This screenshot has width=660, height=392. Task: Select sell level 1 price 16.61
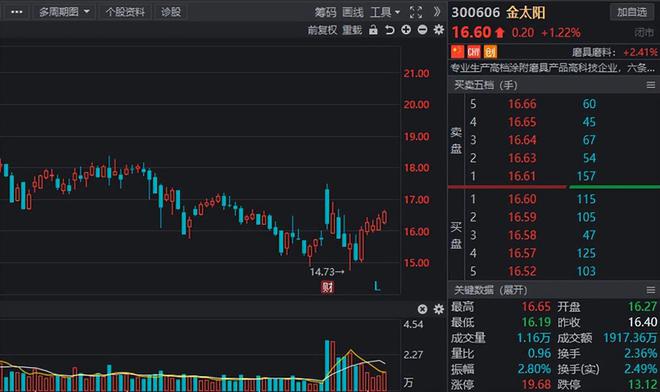tap(522, 176)
